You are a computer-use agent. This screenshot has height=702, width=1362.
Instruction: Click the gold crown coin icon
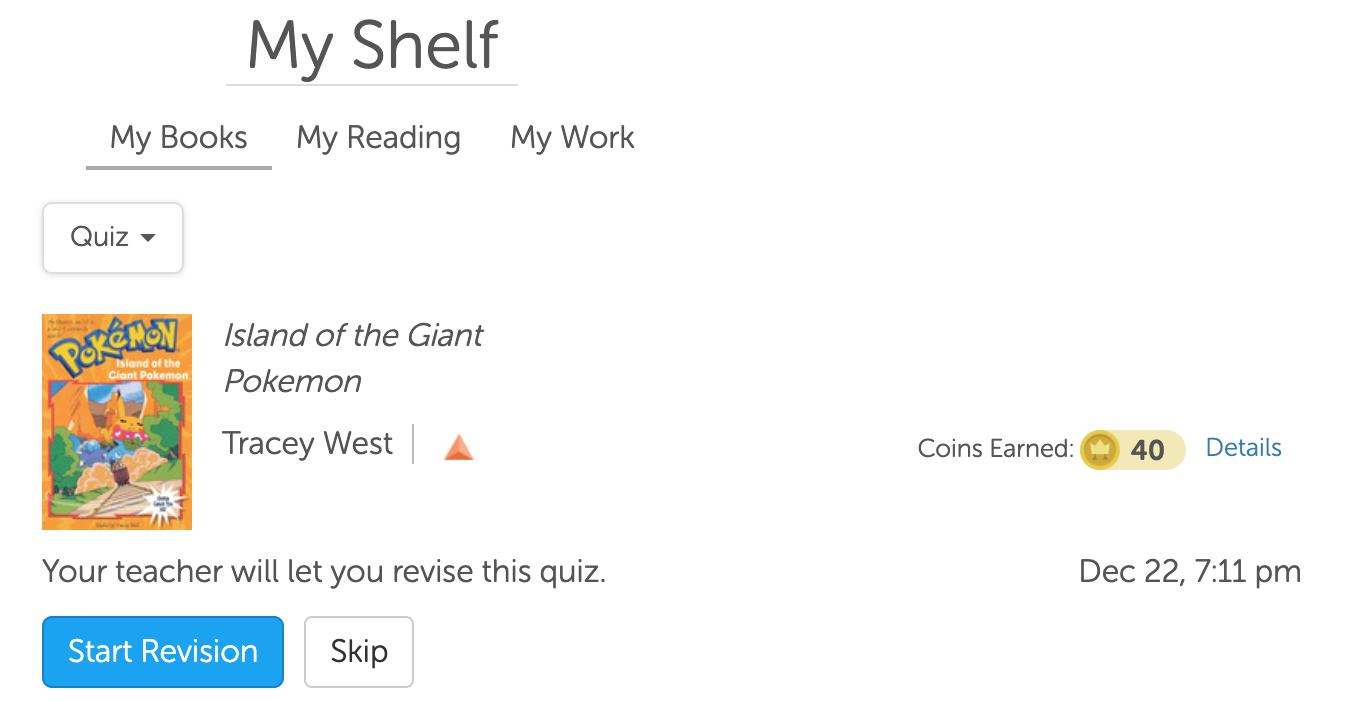point(1100,450)
